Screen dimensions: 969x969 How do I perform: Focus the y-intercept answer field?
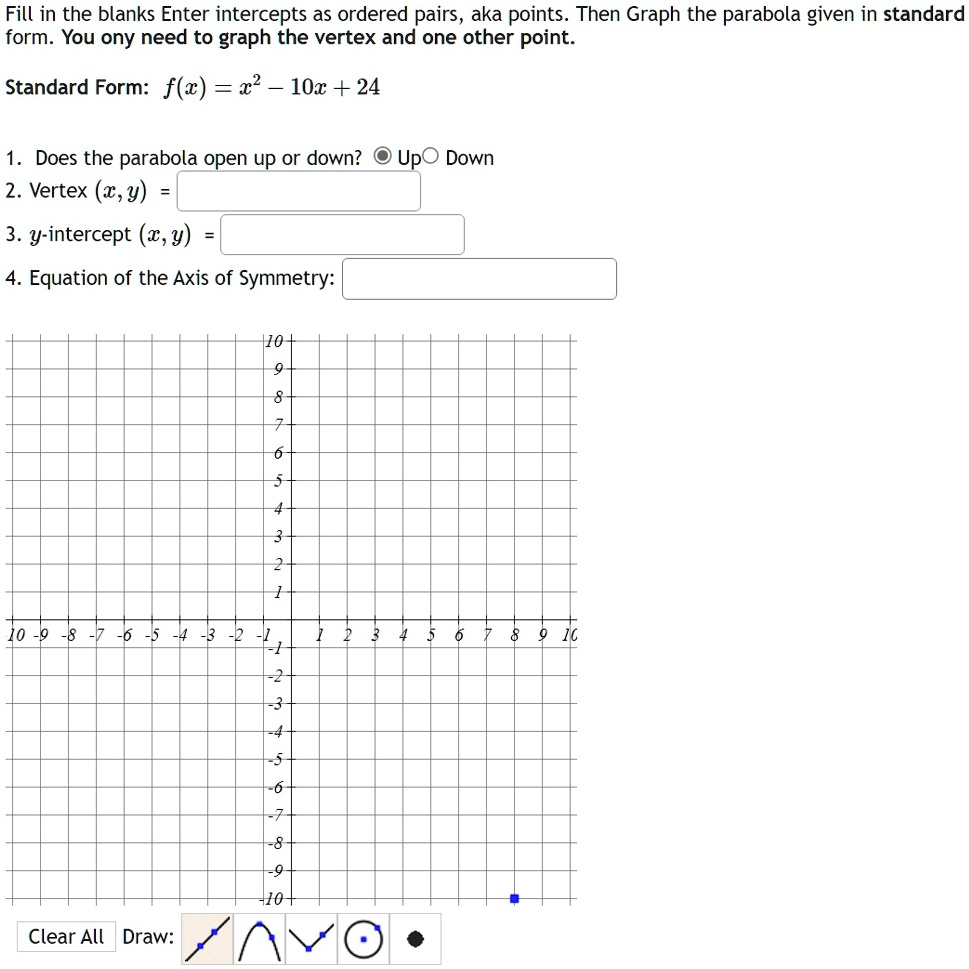342,235
